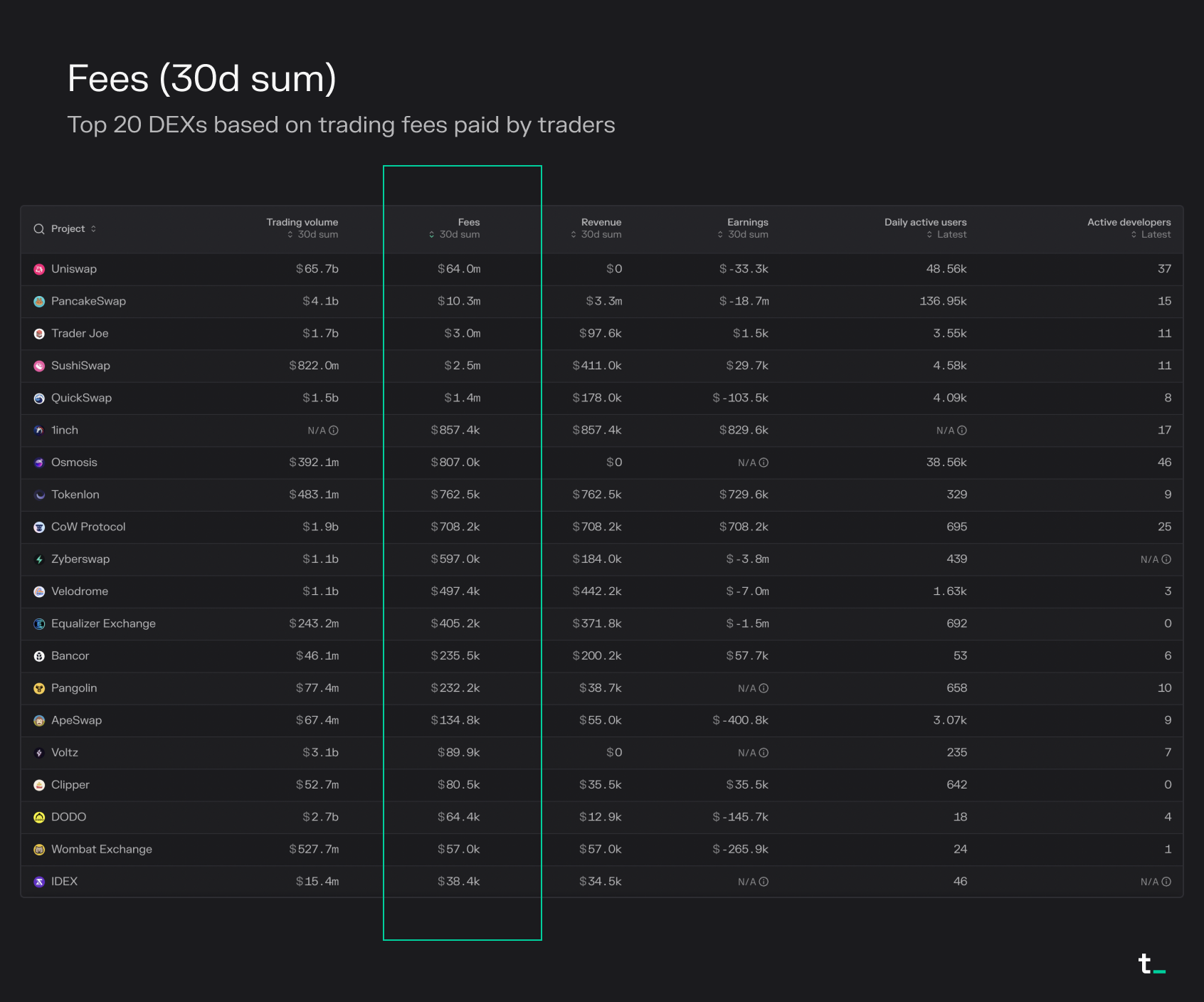Select Wombat Exchange trading volume $527.7m

coord(314,850)
